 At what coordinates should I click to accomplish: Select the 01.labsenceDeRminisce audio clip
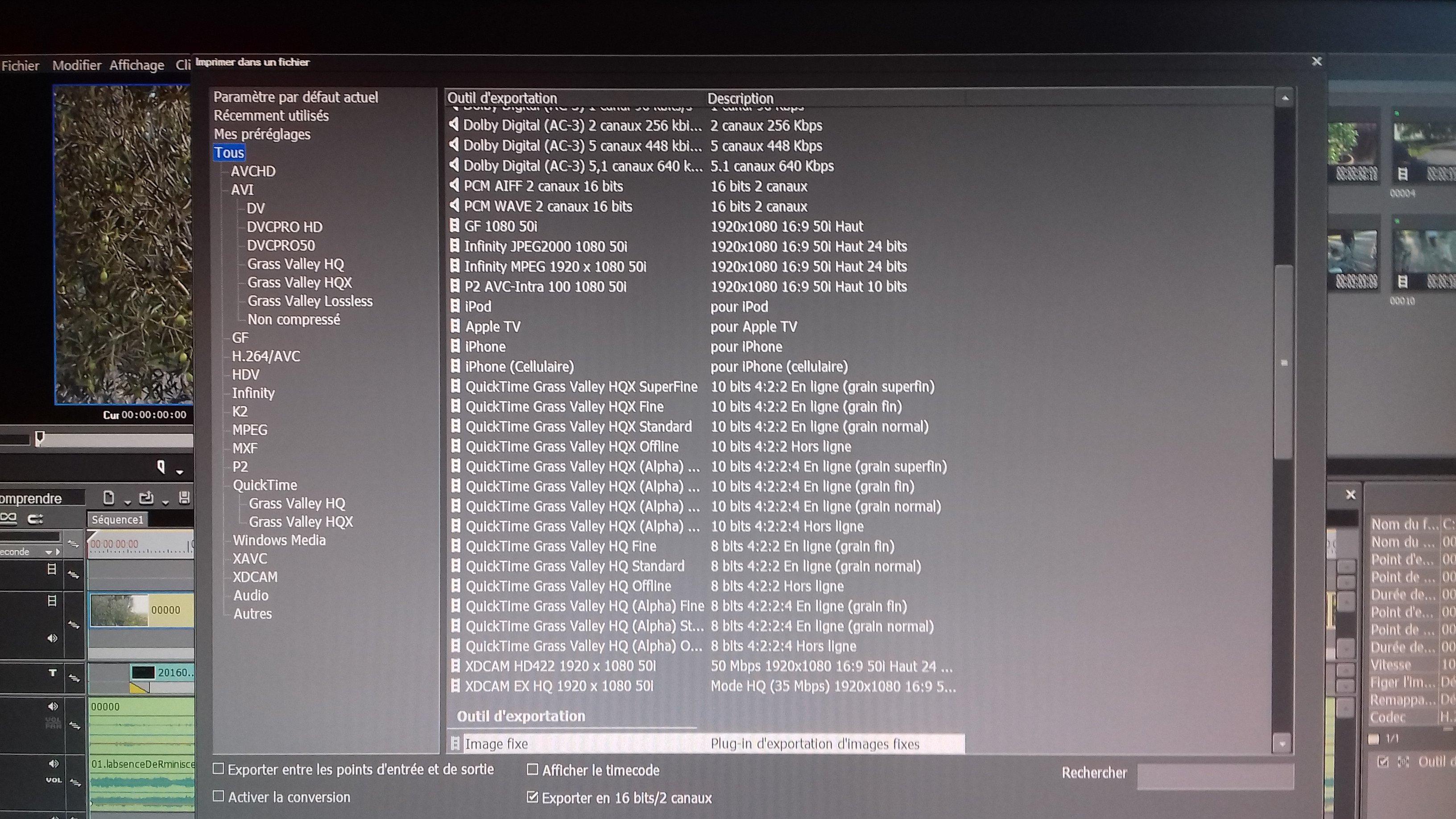click(x=142, y=782)
